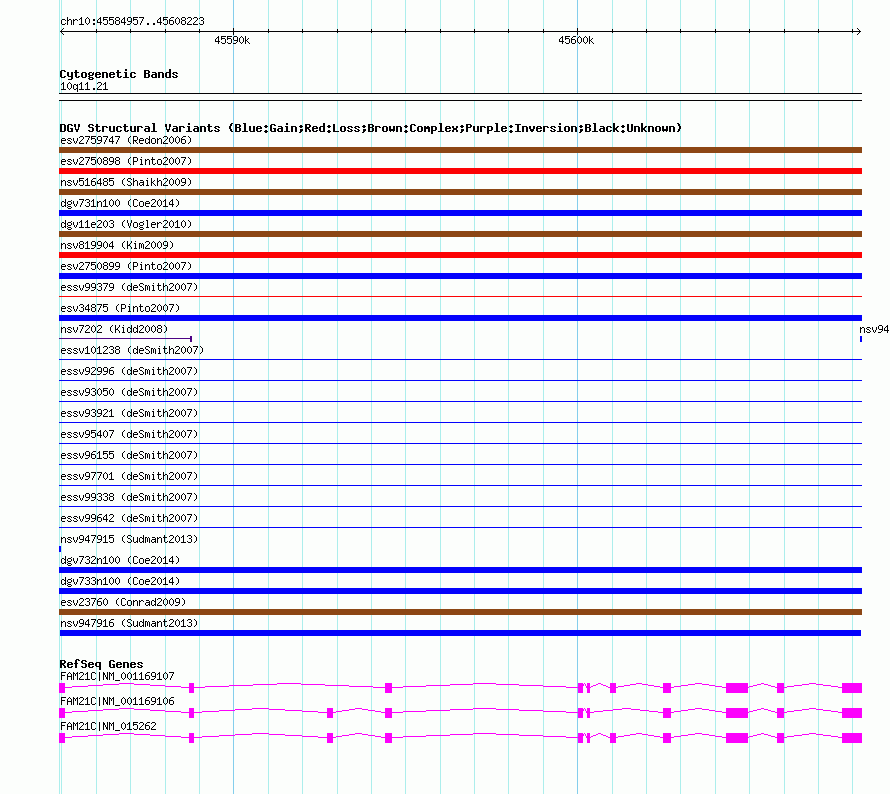Viewport: 890px width, 794px height.
Task: Select the FAM21C|NM_015262 transcript label
Action: point(108,726)
